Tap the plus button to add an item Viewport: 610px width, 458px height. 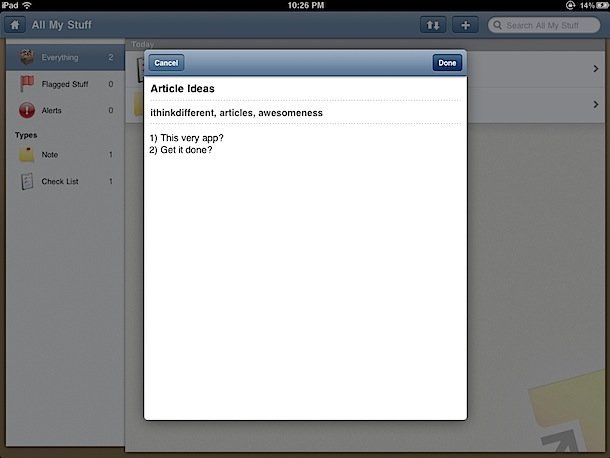[465, 25]
